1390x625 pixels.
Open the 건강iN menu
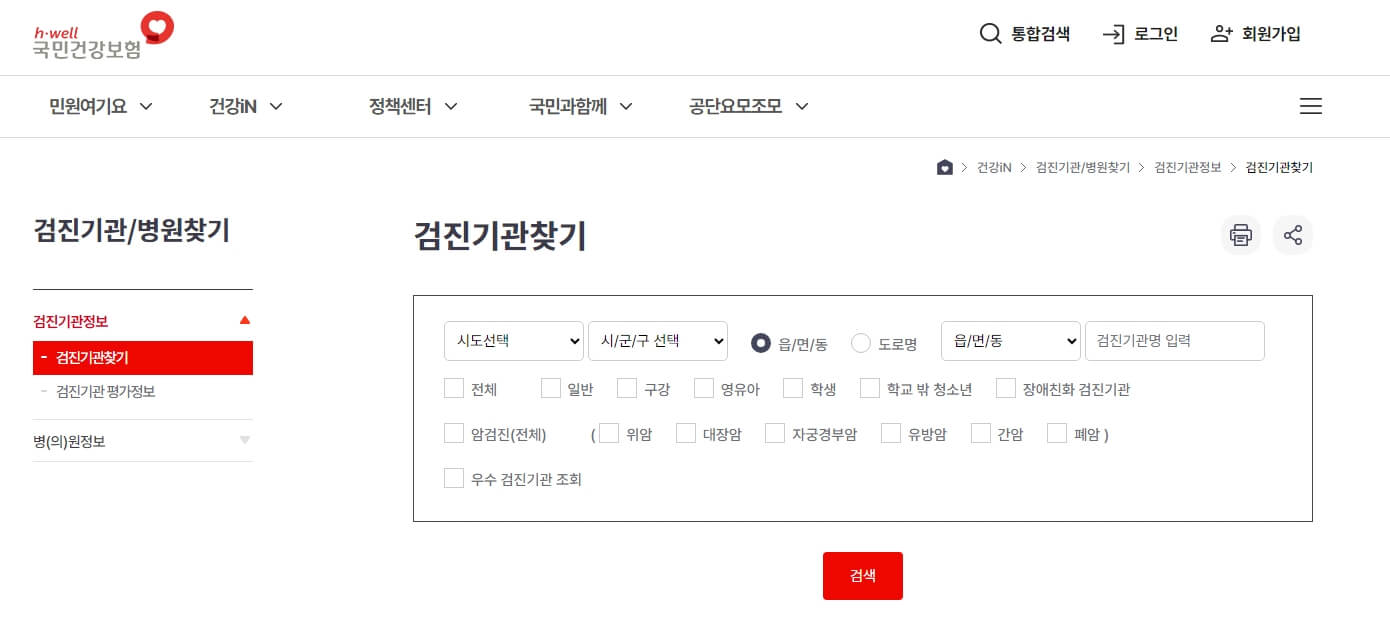click(x=235, y=106)
